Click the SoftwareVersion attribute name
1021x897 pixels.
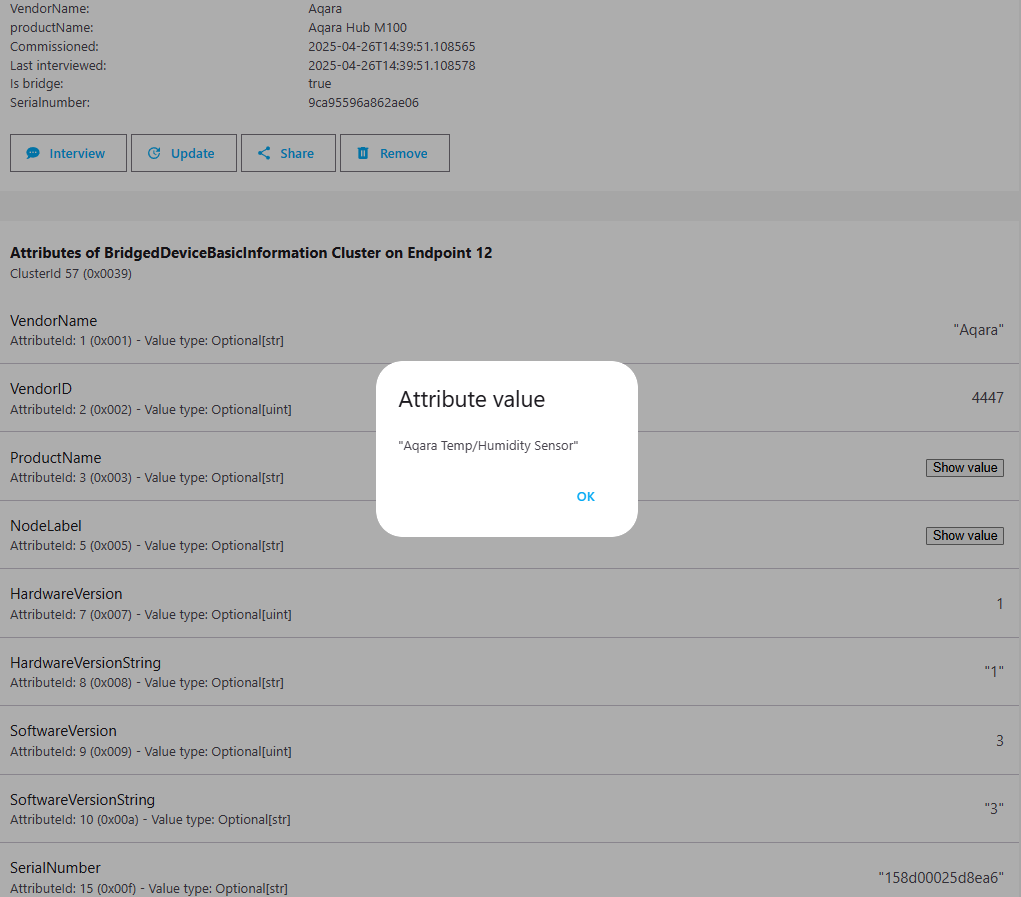pyautogui.click(x=63, y=731)
